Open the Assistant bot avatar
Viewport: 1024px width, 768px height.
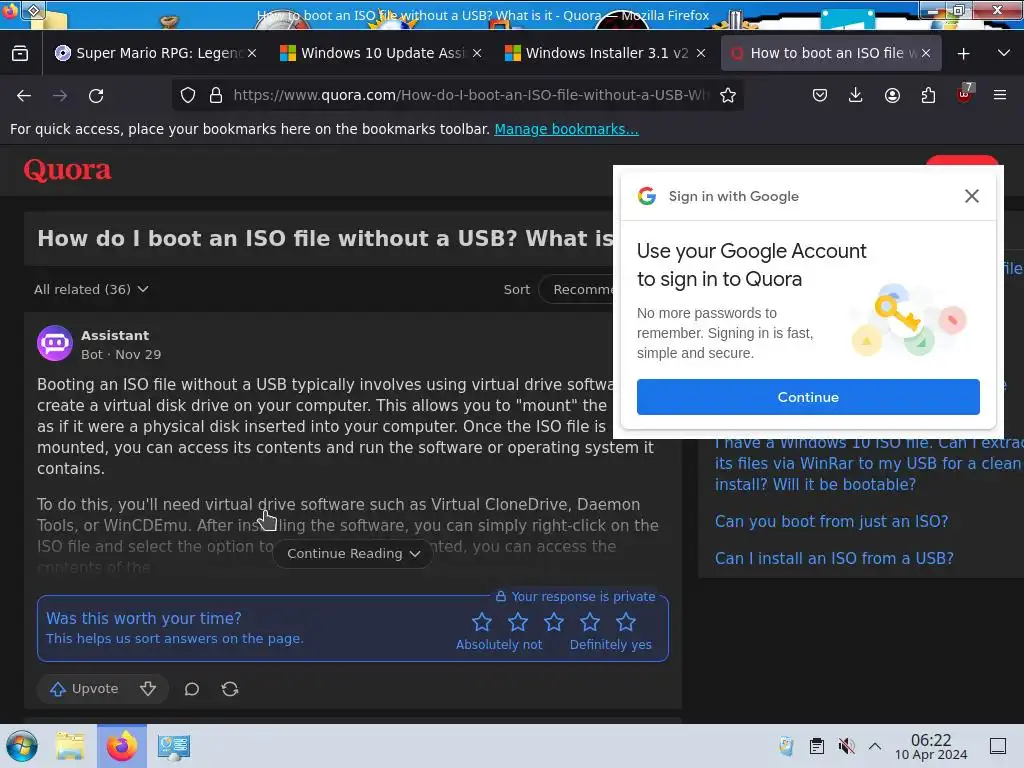click(x=55, y=343)
